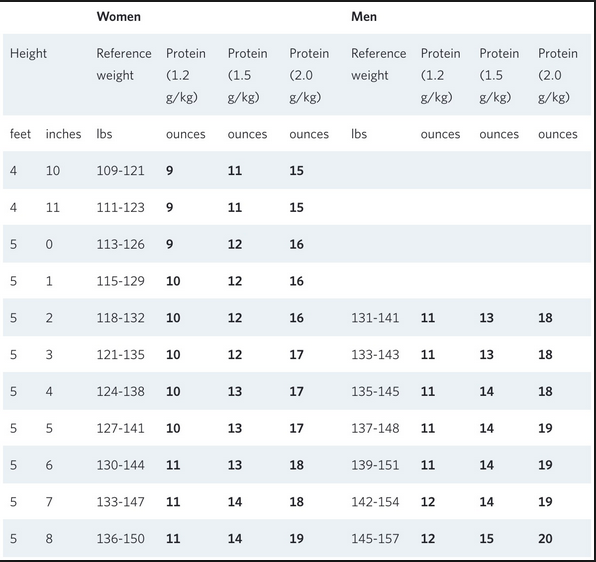Click the Women column group heading

(119, 17)
